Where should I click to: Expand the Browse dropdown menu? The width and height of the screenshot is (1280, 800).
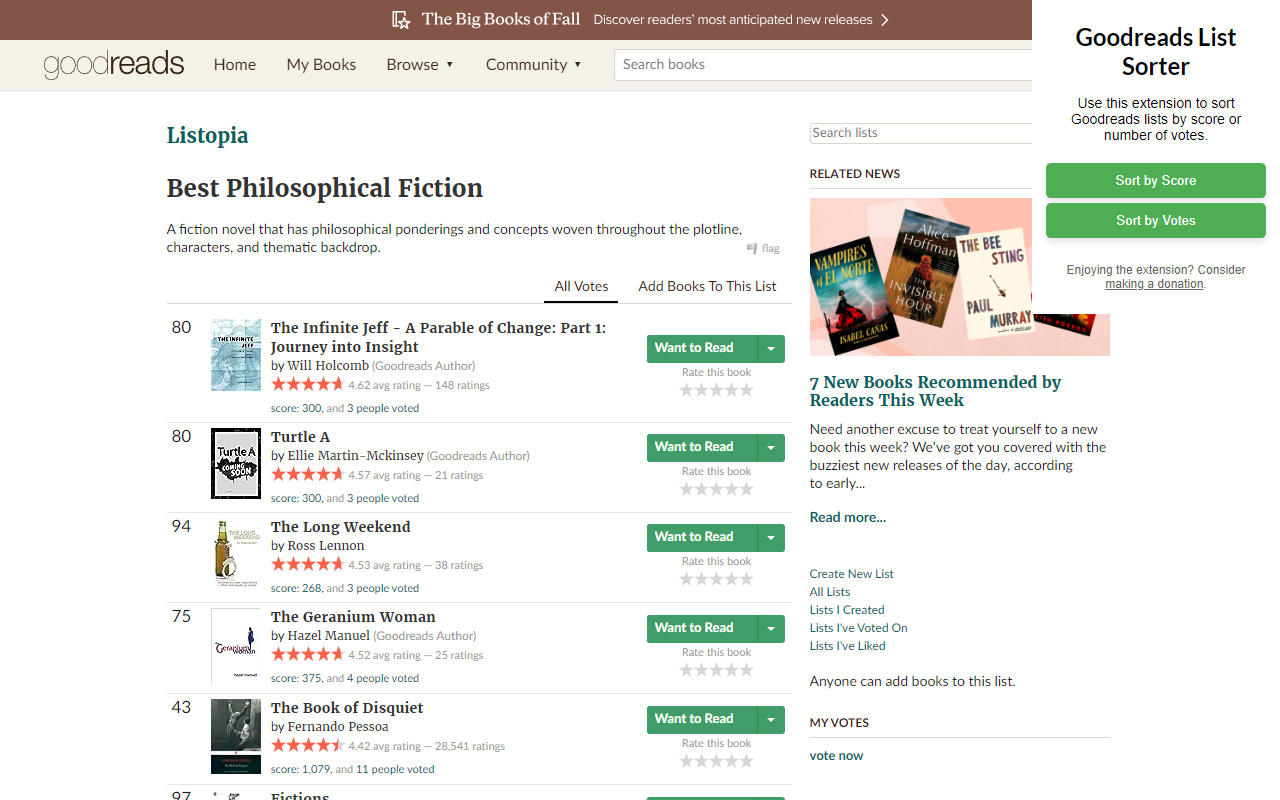point(419,64)
